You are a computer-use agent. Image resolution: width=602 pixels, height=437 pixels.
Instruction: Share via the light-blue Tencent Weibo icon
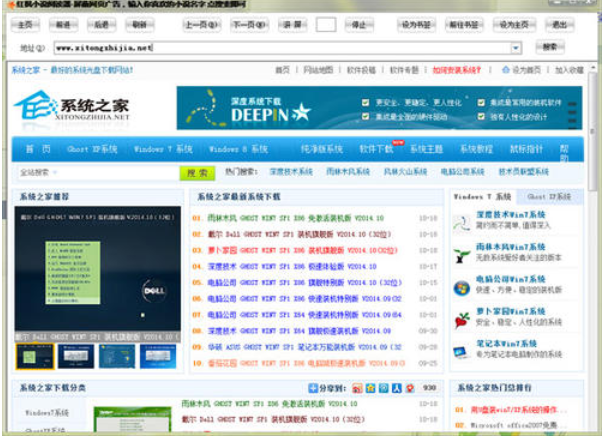(x=384, y=388)
